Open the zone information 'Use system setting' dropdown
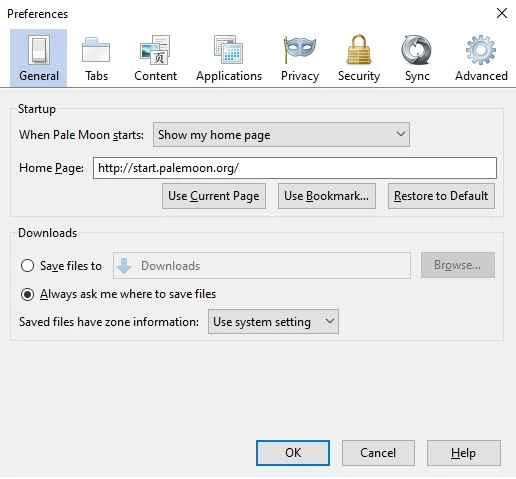The height and width of the screenshot is (479, 516). [x=273, y=322]
